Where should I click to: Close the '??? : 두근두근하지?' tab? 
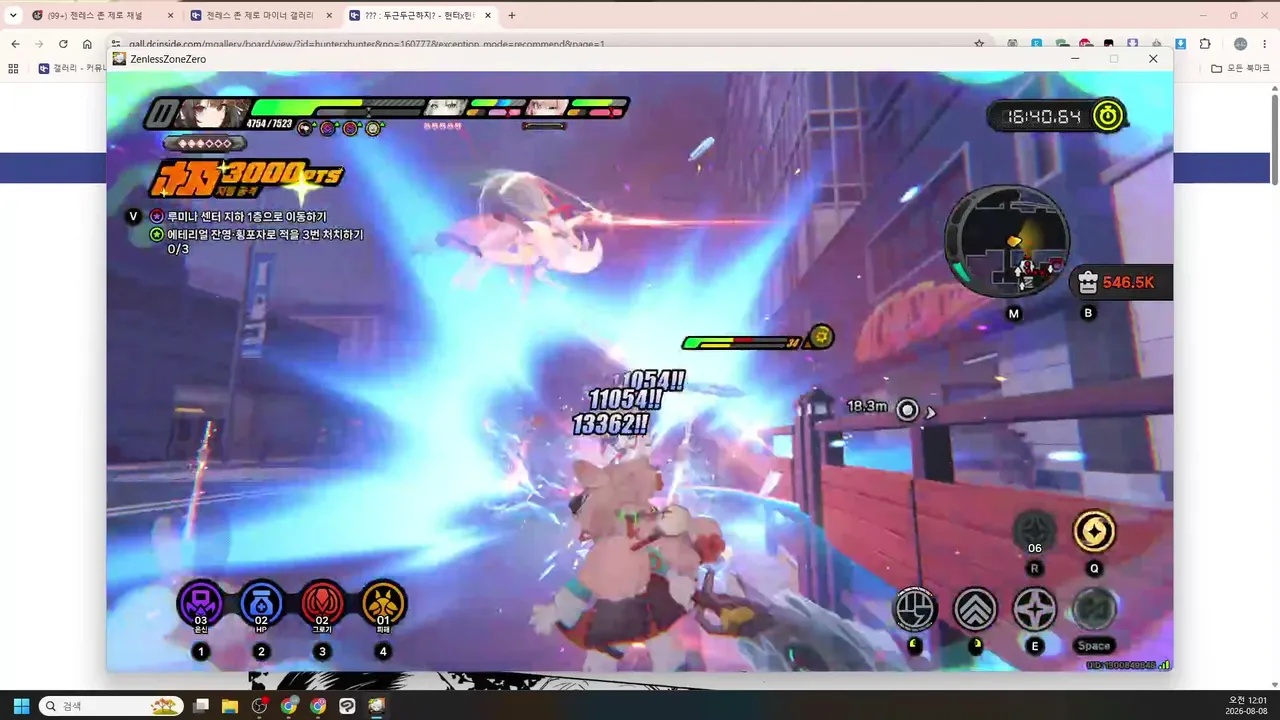point(488,16)
